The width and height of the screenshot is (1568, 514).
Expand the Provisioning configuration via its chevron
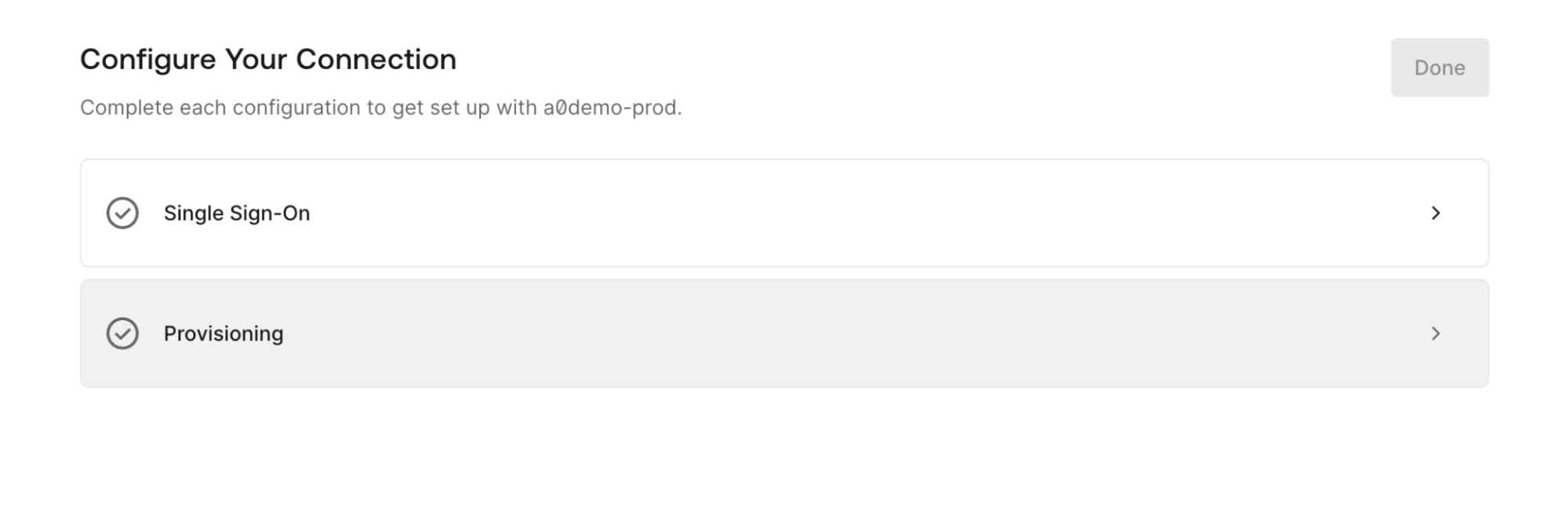[1436, 334]
